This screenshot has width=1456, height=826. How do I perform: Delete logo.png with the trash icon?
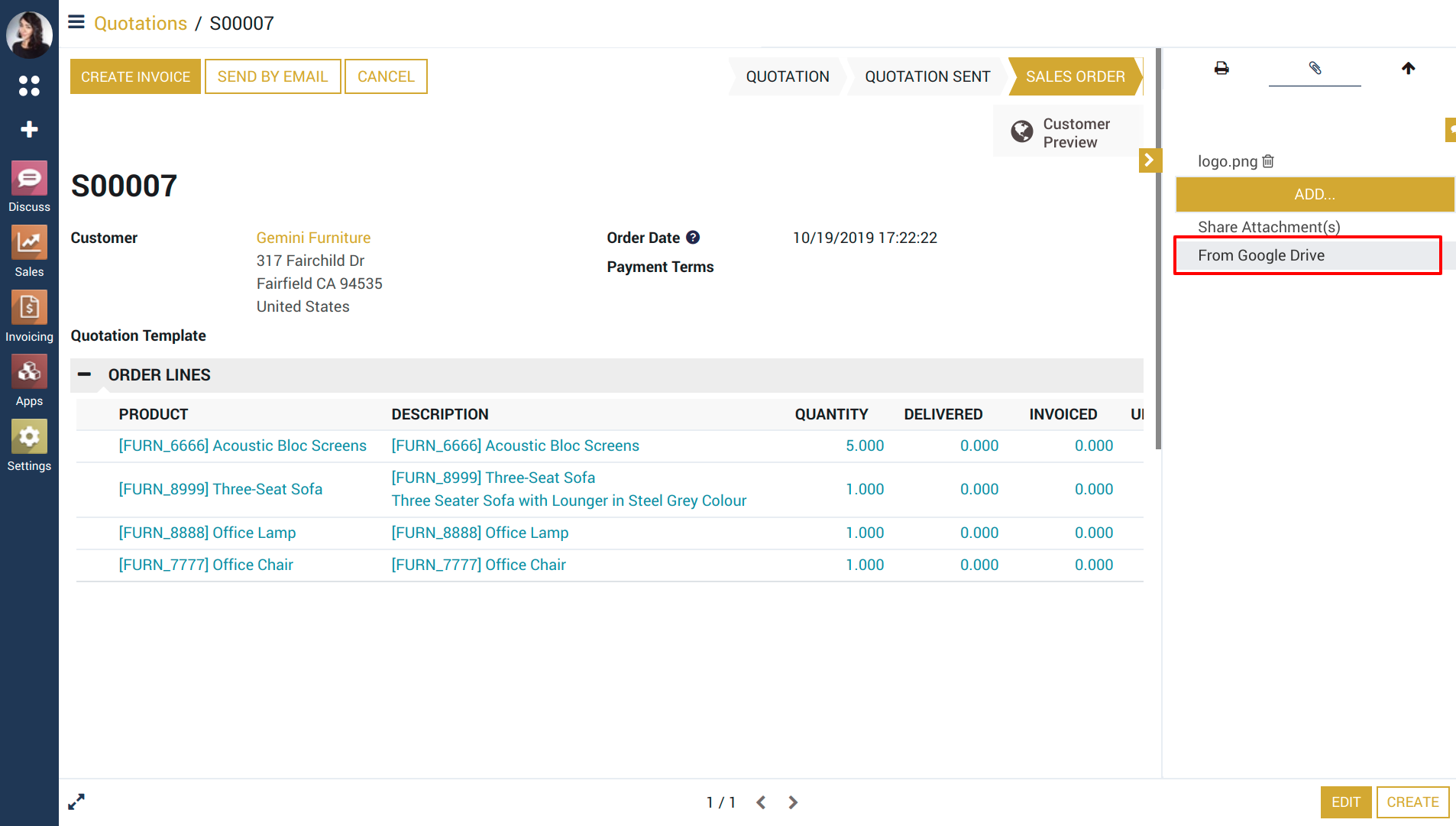click(1268, 161)
